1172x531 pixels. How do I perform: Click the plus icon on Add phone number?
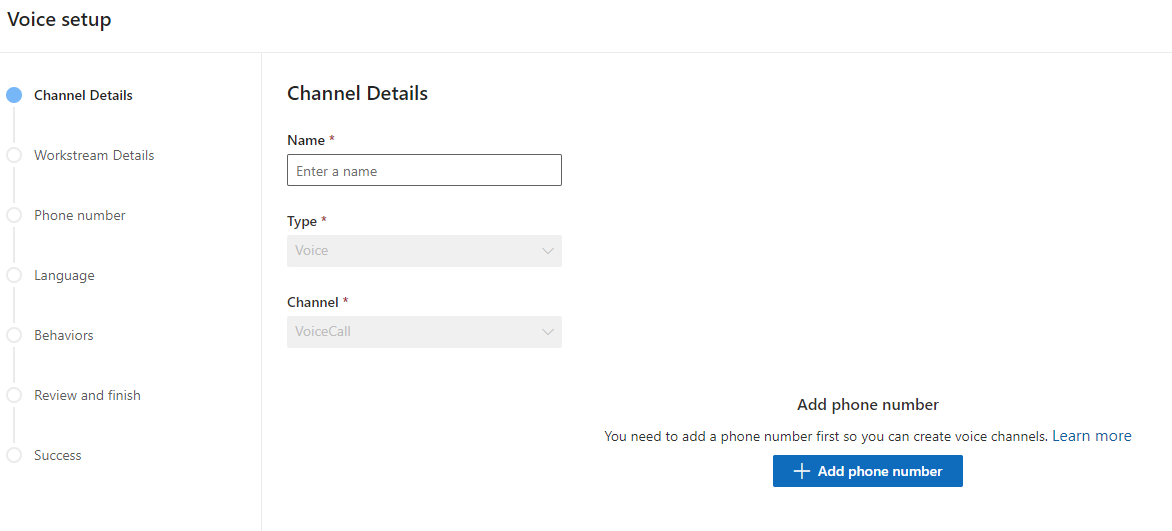click(x=801, y=471)
